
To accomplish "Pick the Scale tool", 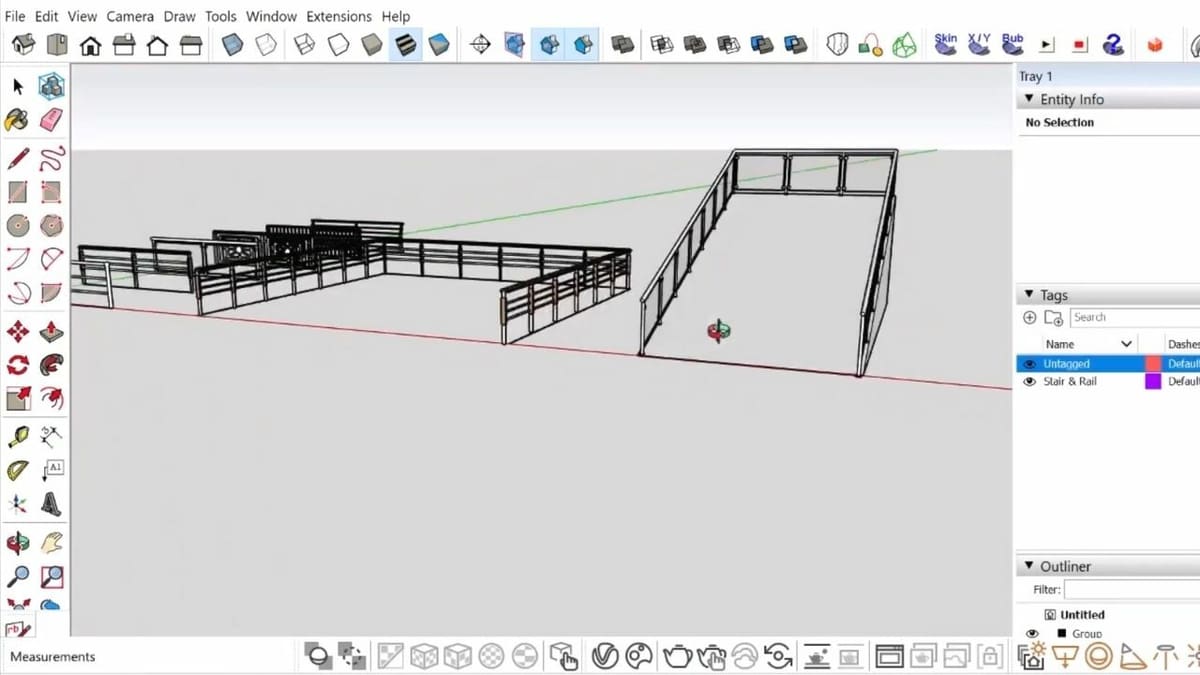I will pyautogui.click(x=17, y=399).
